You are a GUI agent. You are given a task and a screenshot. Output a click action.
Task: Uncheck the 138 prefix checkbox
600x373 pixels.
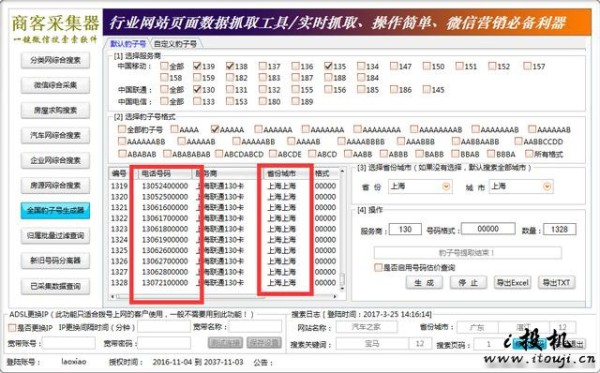click(230, 66)
